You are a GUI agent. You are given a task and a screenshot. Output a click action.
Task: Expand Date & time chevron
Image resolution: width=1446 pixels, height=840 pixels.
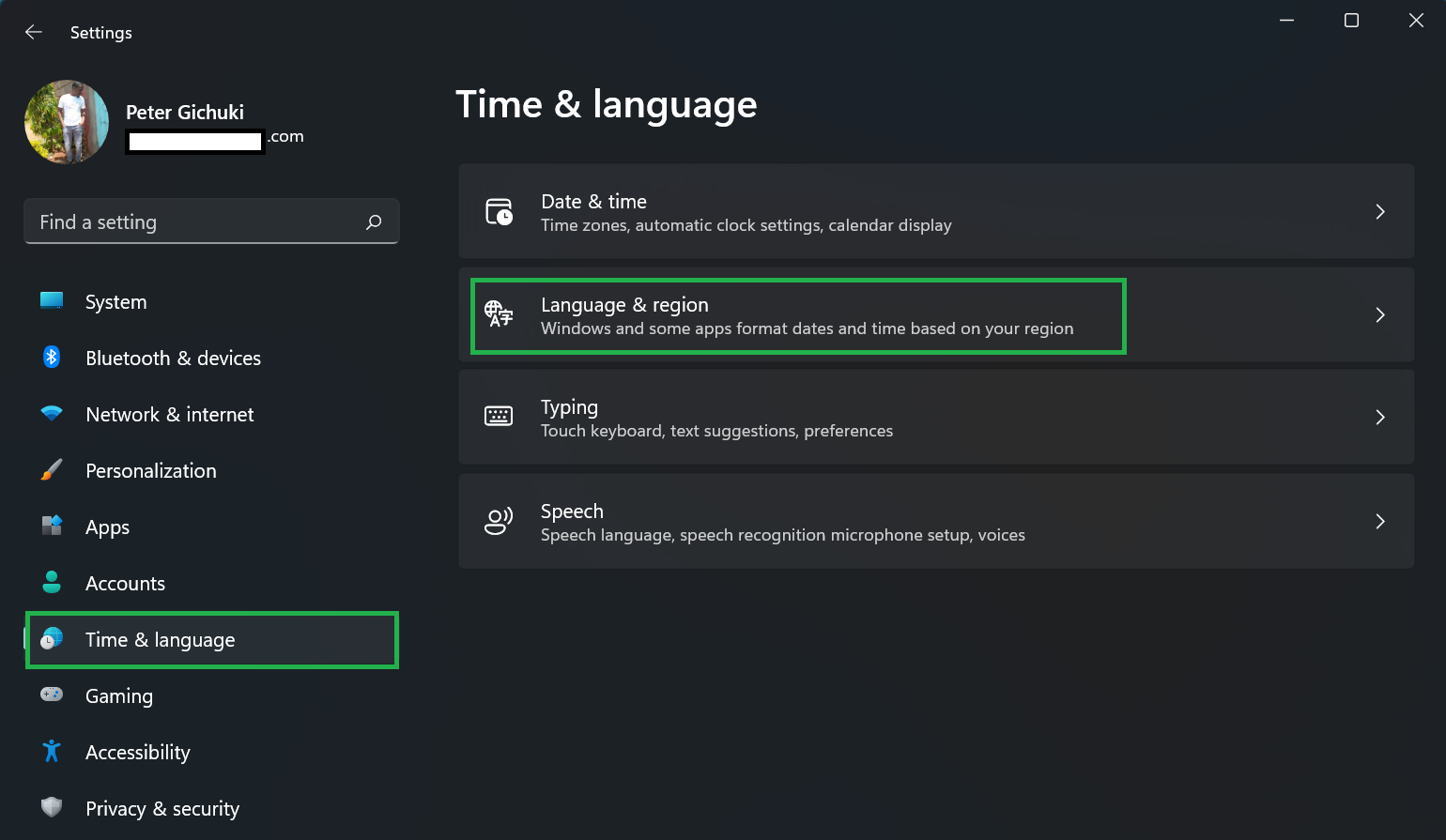click(1379, 212)
